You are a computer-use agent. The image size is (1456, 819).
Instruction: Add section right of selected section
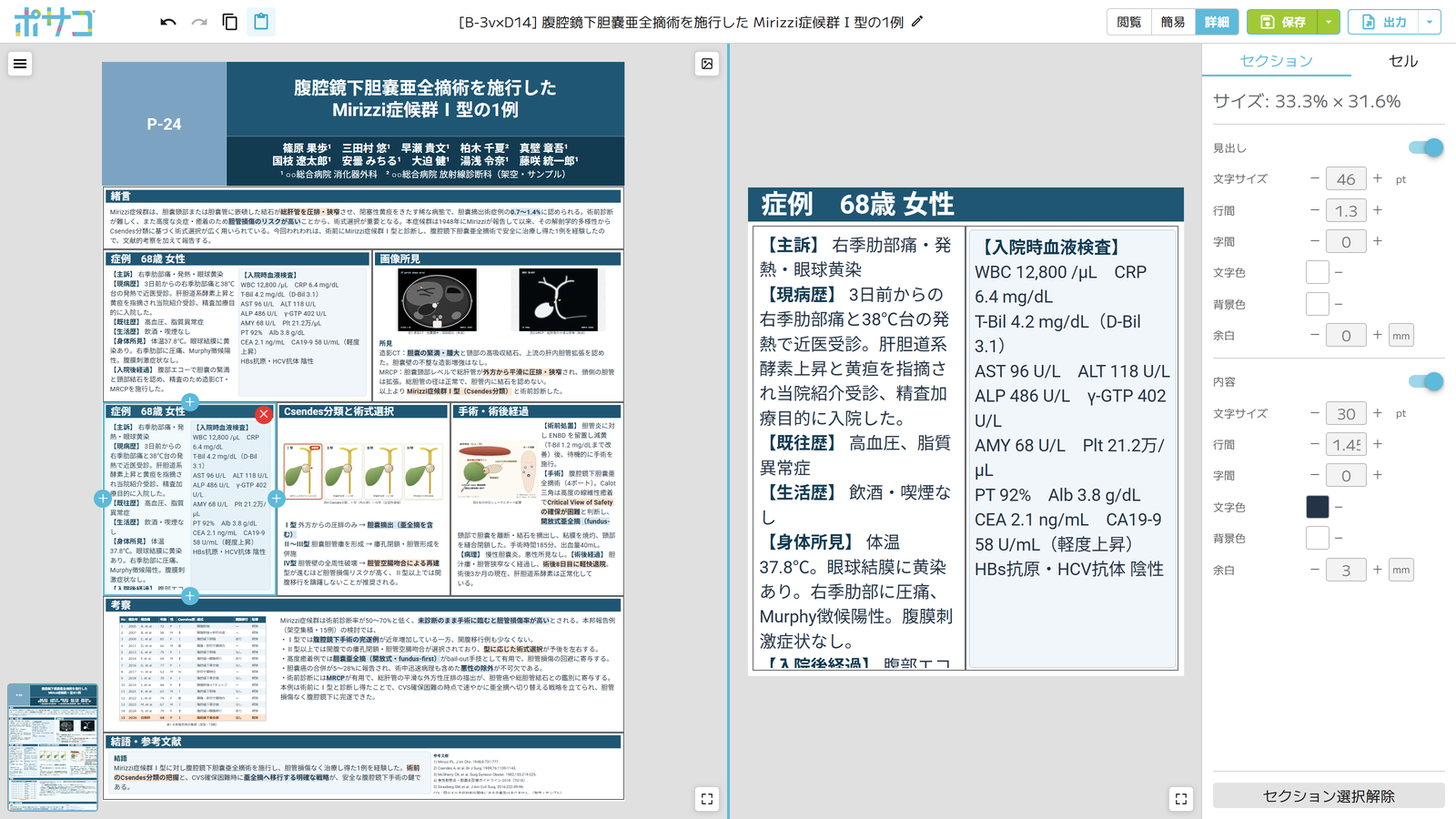point(277,499)
